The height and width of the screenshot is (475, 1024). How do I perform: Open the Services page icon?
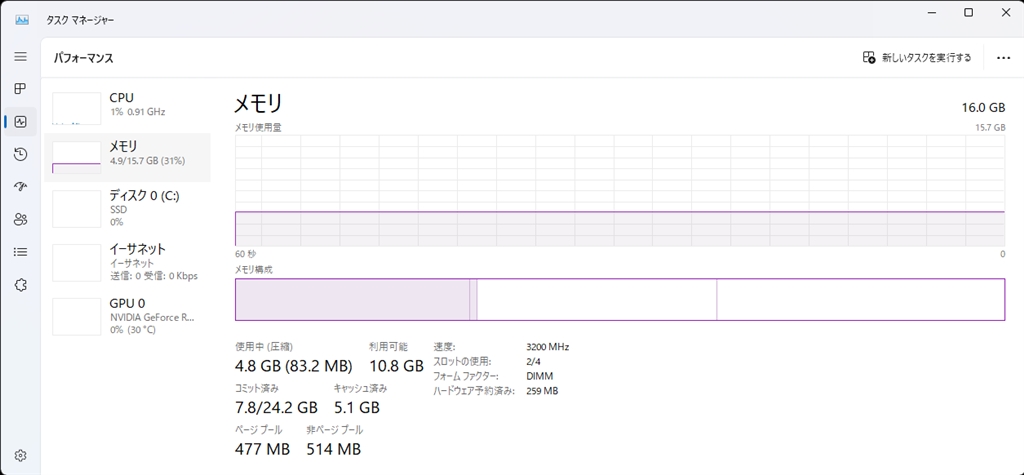coord(20,285)
